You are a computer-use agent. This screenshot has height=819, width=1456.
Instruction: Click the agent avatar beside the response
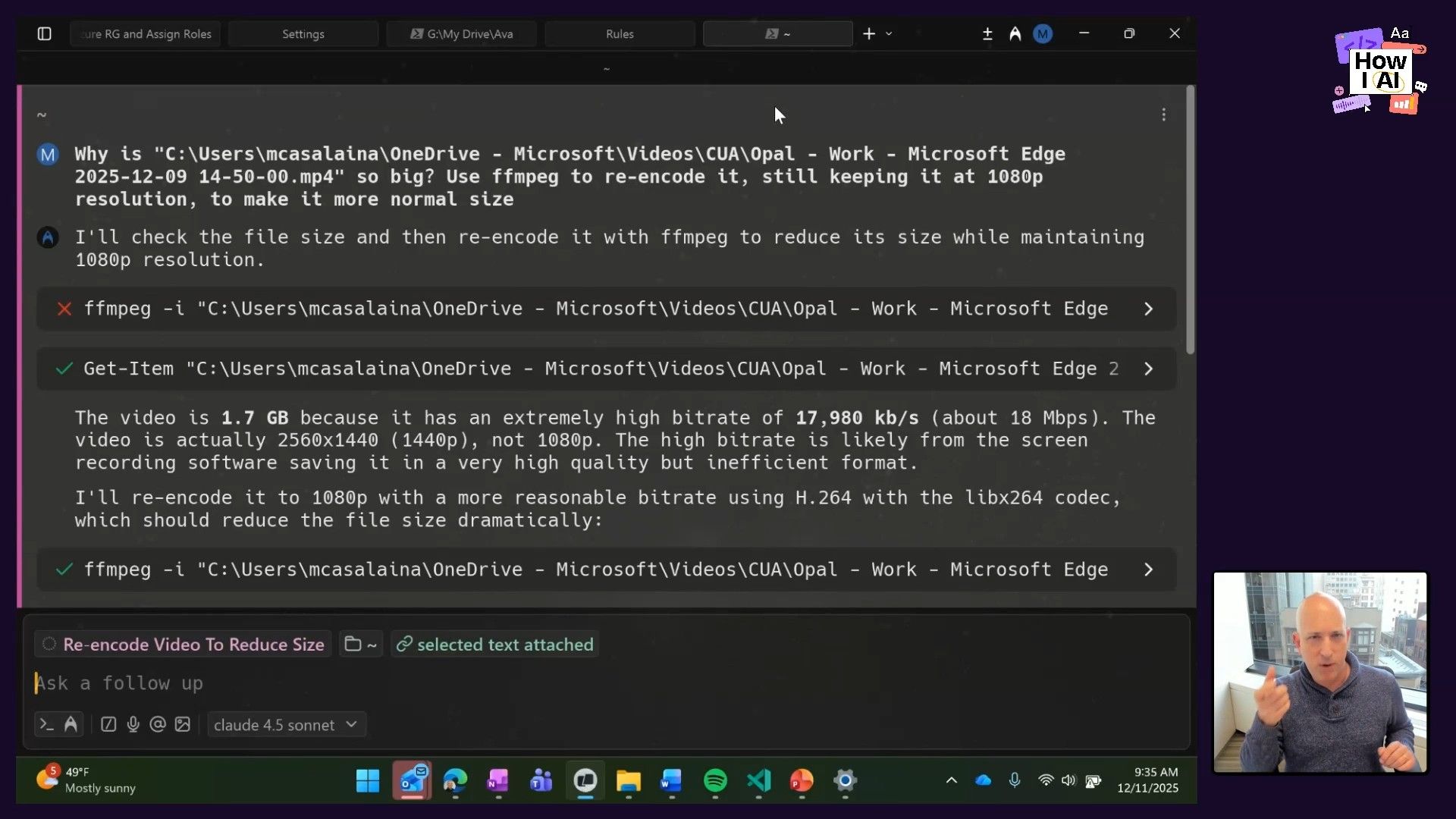48,238
